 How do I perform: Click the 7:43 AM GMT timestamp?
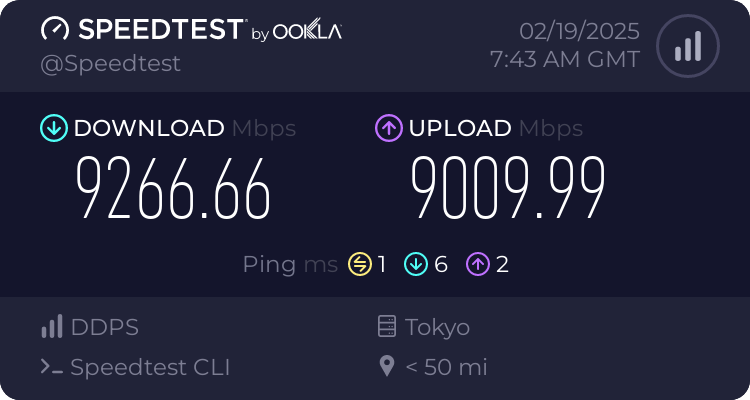click(564, 59)
